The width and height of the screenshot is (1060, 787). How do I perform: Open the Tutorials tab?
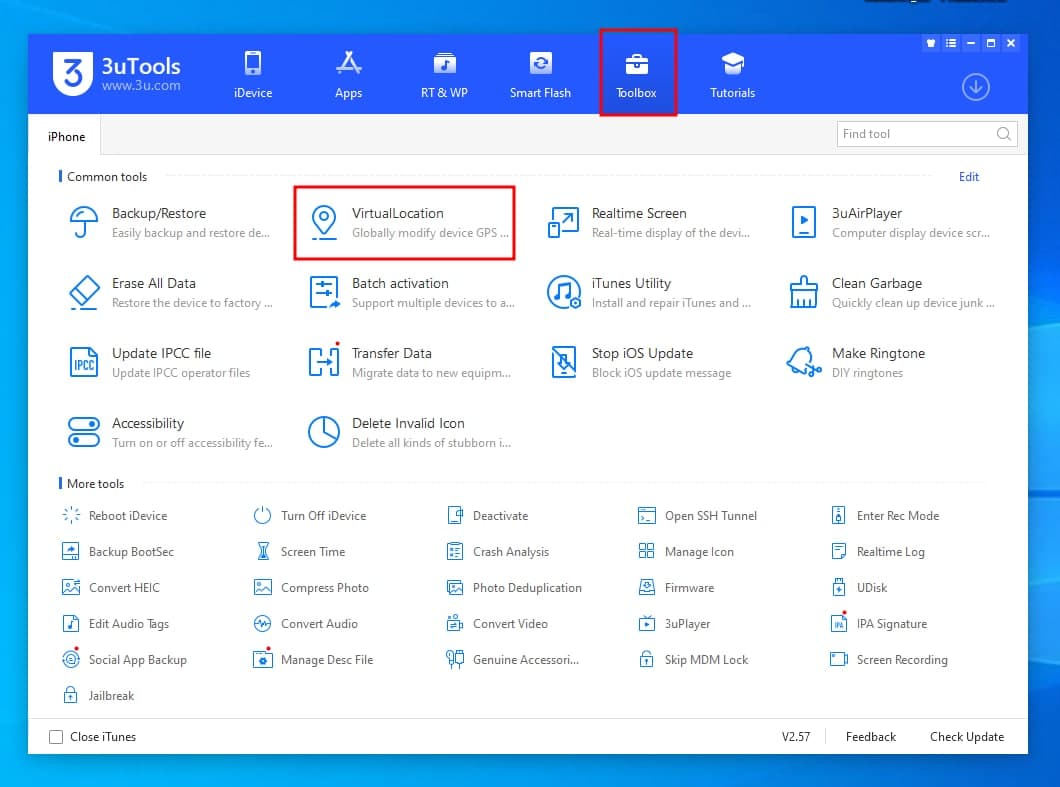coord(732,74)
